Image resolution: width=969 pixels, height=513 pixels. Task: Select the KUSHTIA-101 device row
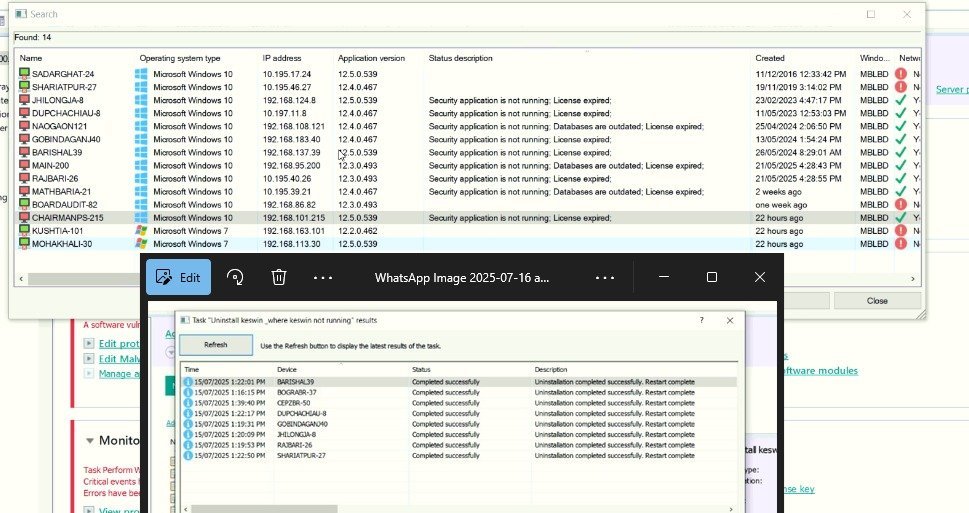pos(468,231)
